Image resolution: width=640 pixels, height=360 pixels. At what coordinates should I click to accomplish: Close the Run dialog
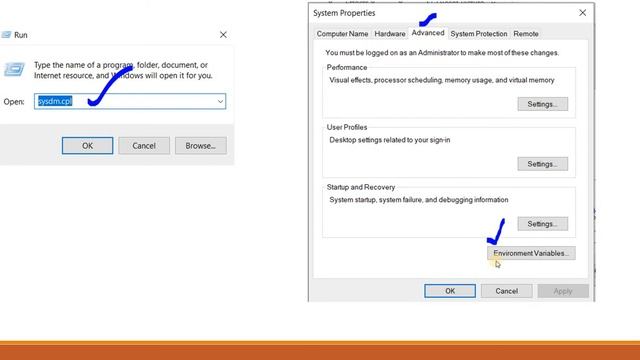[x=223, y=35]
